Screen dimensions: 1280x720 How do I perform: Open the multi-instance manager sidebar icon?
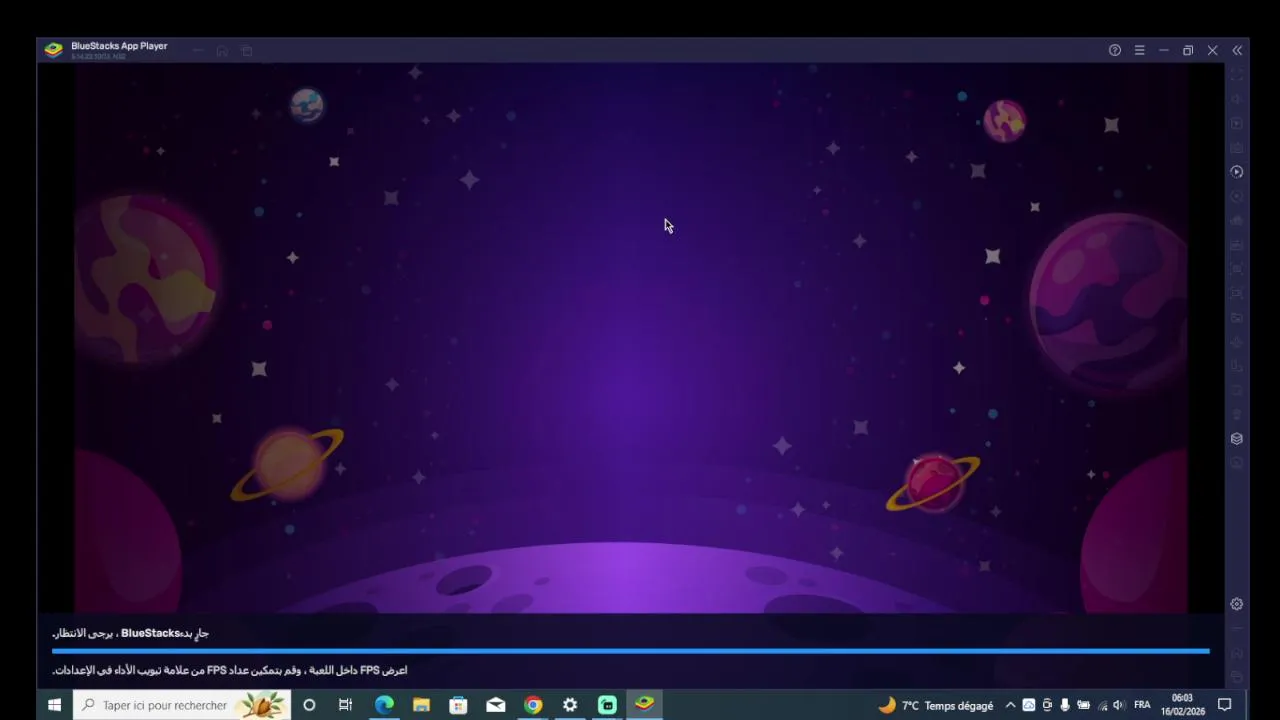pyautogui.click(x=1237, y=439)
